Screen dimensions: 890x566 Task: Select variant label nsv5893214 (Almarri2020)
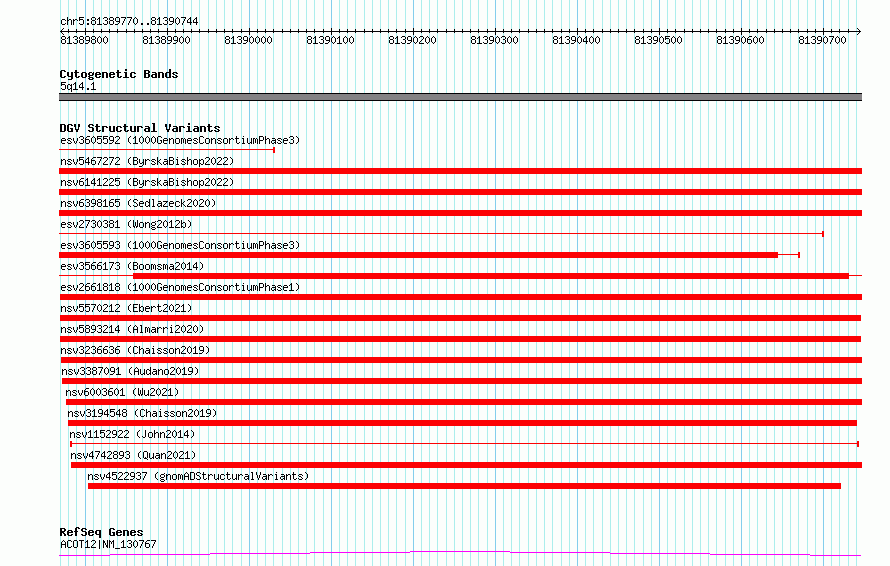[x=132, y=329]
